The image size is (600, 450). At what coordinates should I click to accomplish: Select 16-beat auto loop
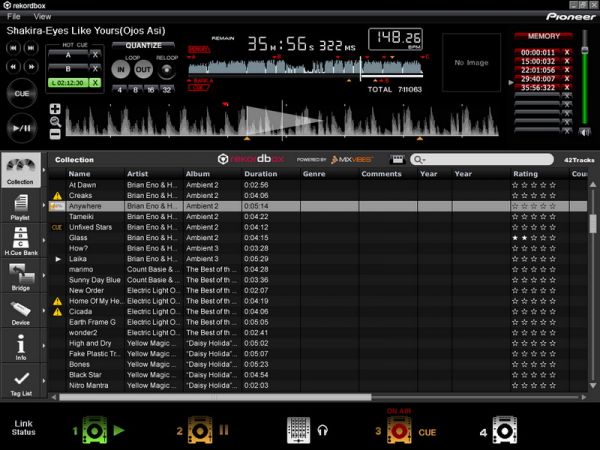[151, 90]
